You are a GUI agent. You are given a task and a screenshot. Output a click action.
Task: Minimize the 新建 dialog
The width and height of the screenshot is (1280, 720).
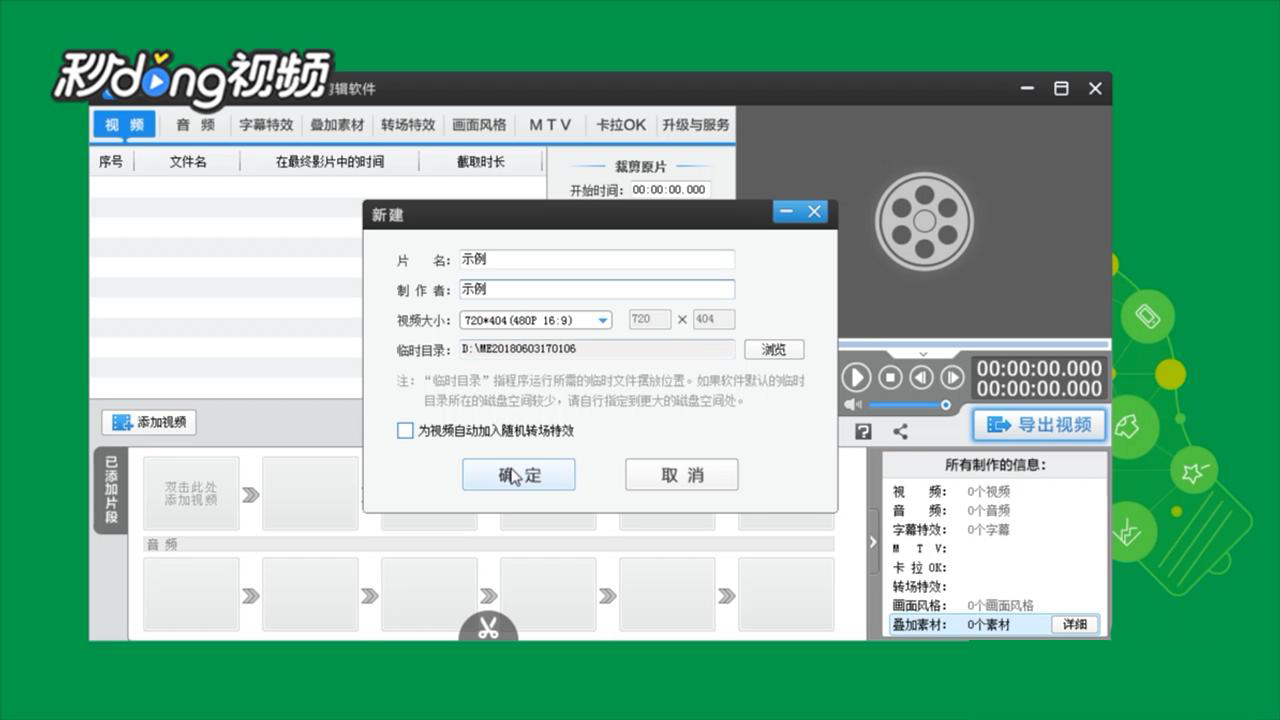786,212
